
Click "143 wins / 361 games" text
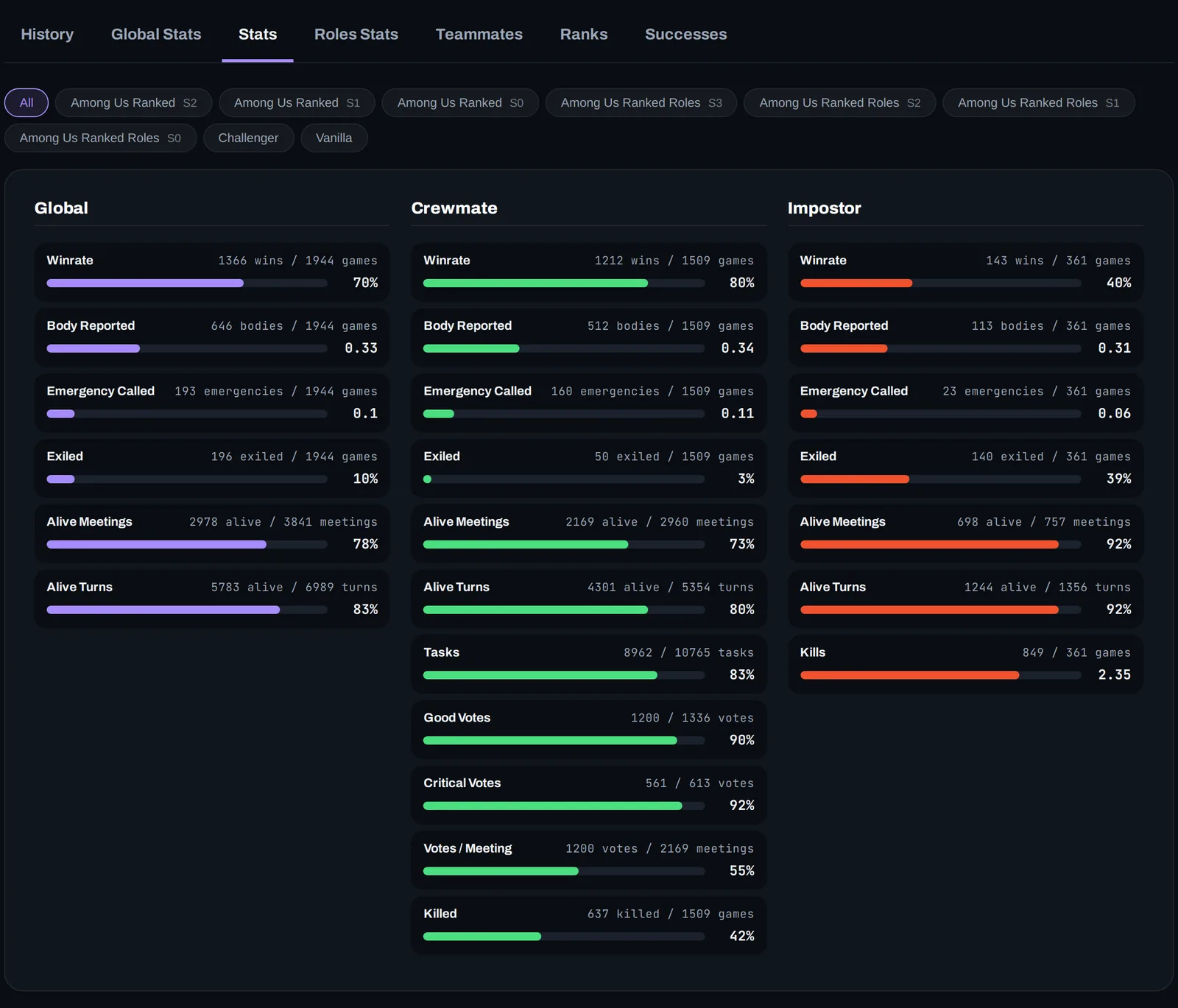click(1059, 261)
